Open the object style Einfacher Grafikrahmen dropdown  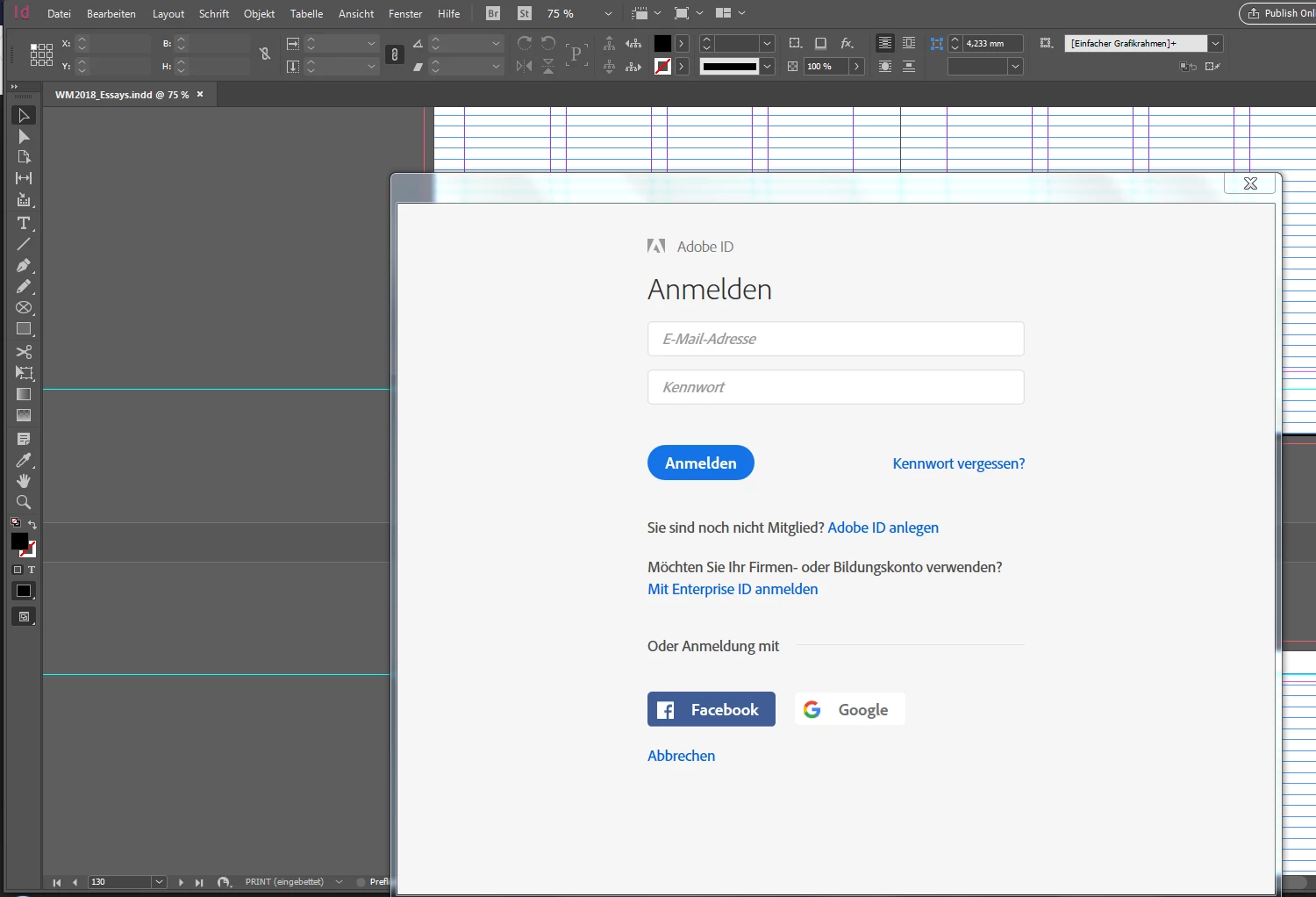(1215, 43)
